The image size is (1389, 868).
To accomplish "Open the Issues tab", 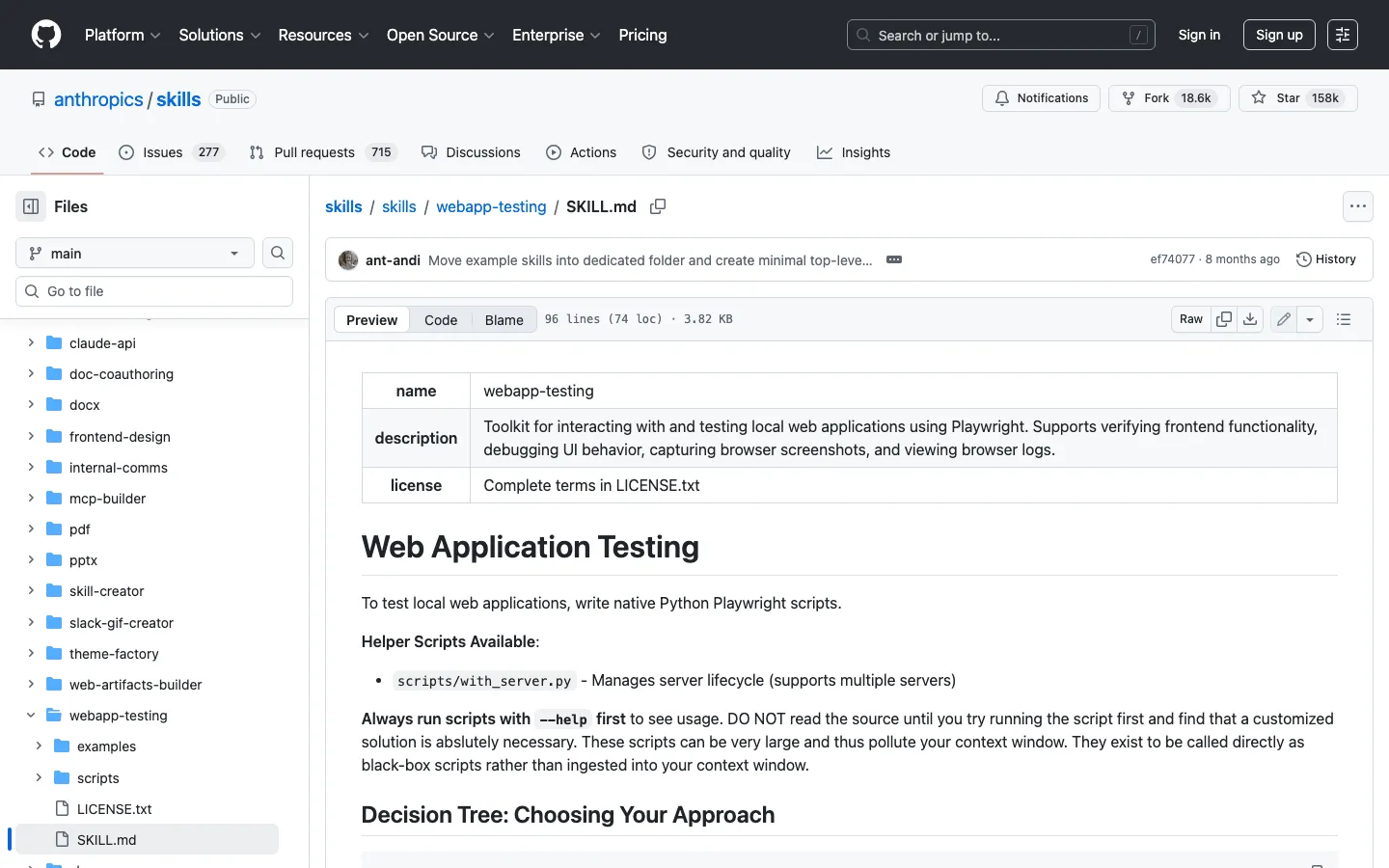I will [x=171, y=152].
